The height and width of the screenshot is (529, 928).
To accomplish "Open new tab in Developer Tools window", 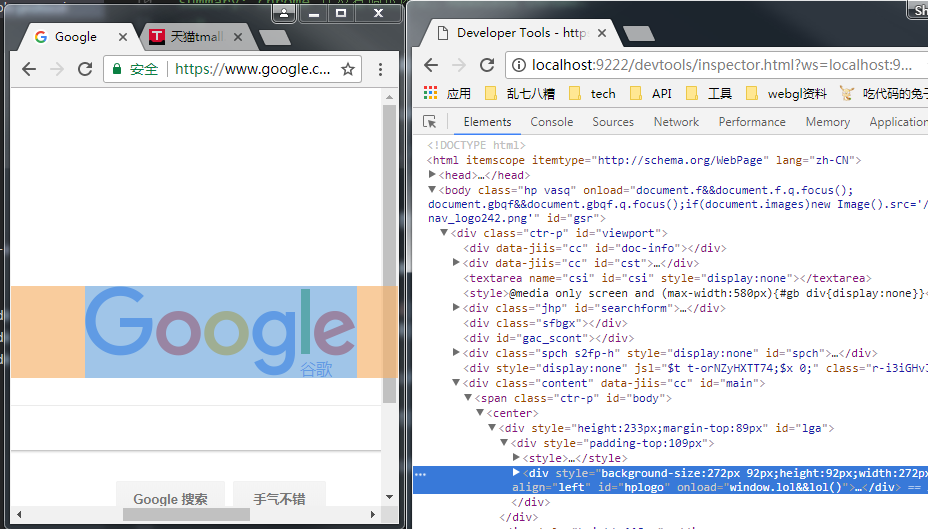I will tap(639, 34).
